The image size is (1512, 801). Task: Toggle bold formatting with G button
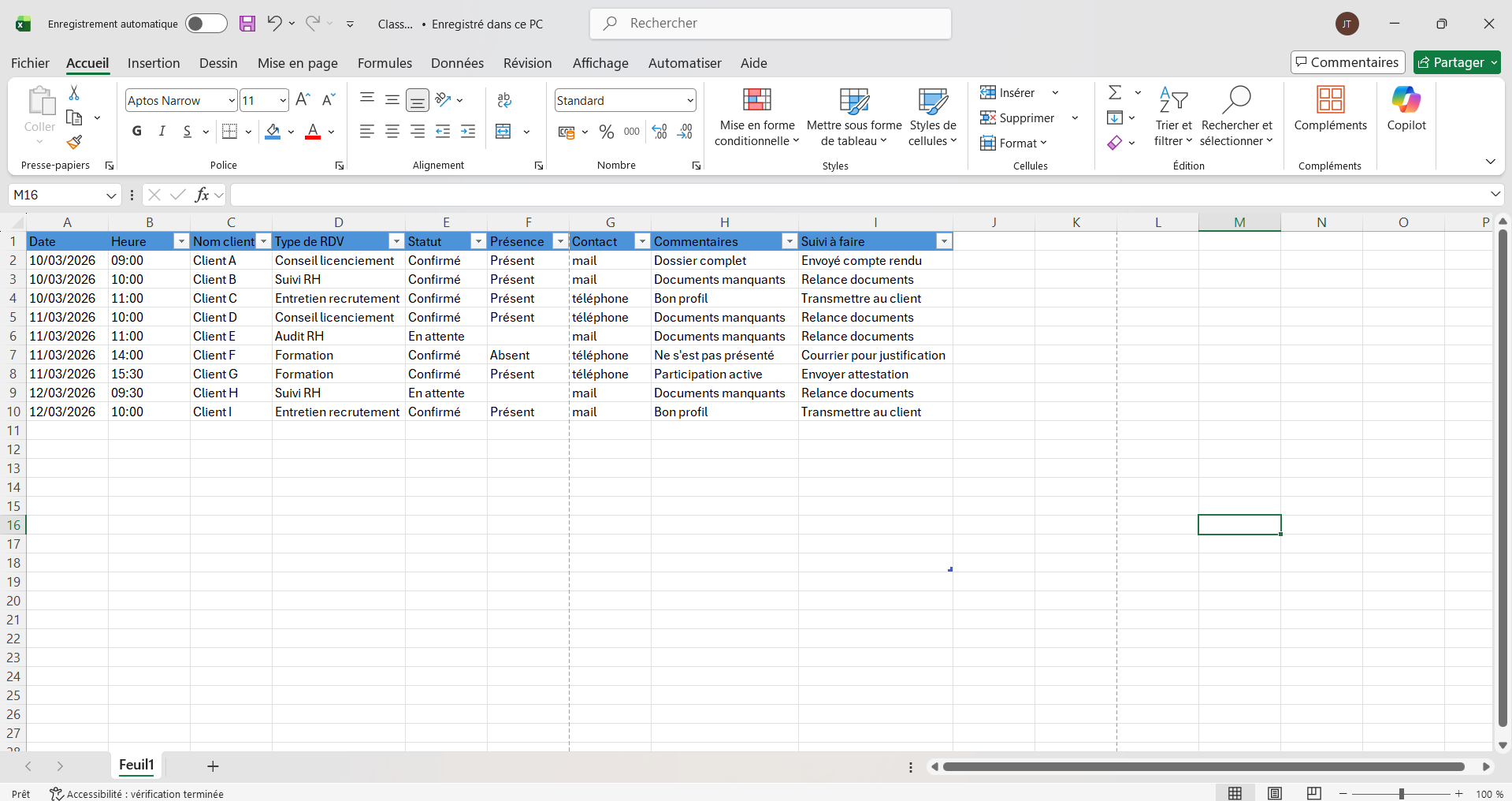pos(137,132)
